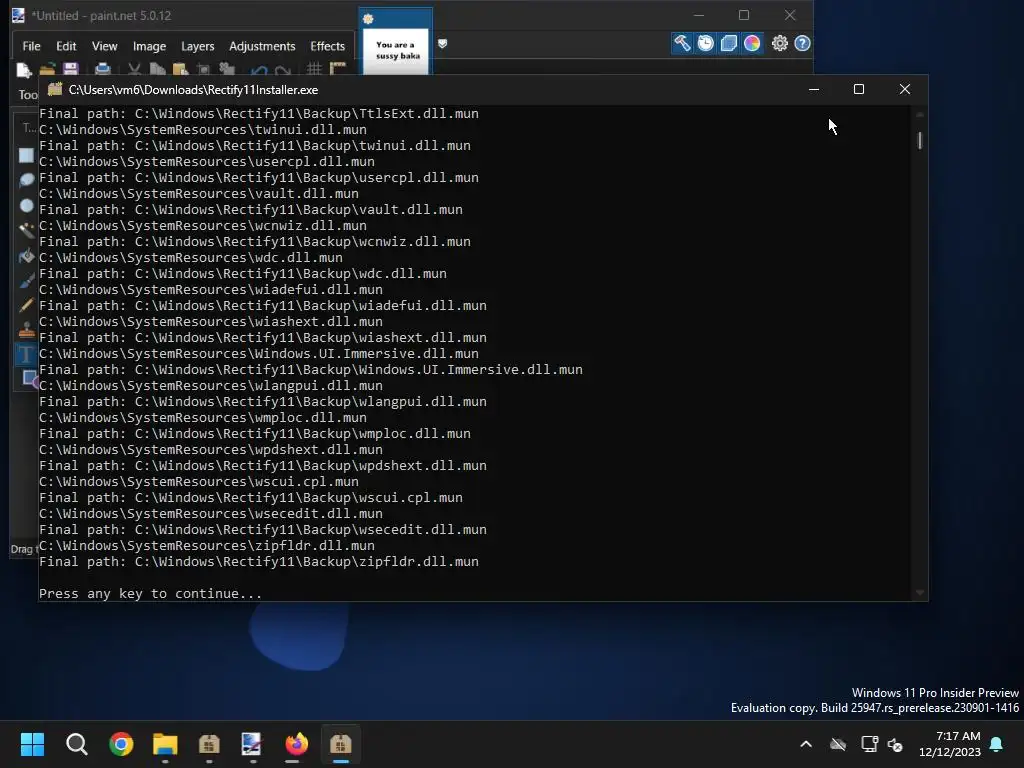This screenshot has height=768, width=1024.
Task: Select the Magic Wand tool in paint.net
Action: pyautogui.click(x=26, y=230)
